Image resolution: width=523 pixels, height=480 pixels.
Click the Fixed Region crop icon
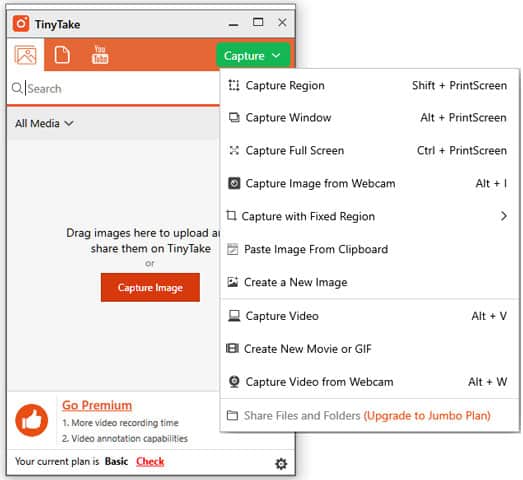pos(231,215)
